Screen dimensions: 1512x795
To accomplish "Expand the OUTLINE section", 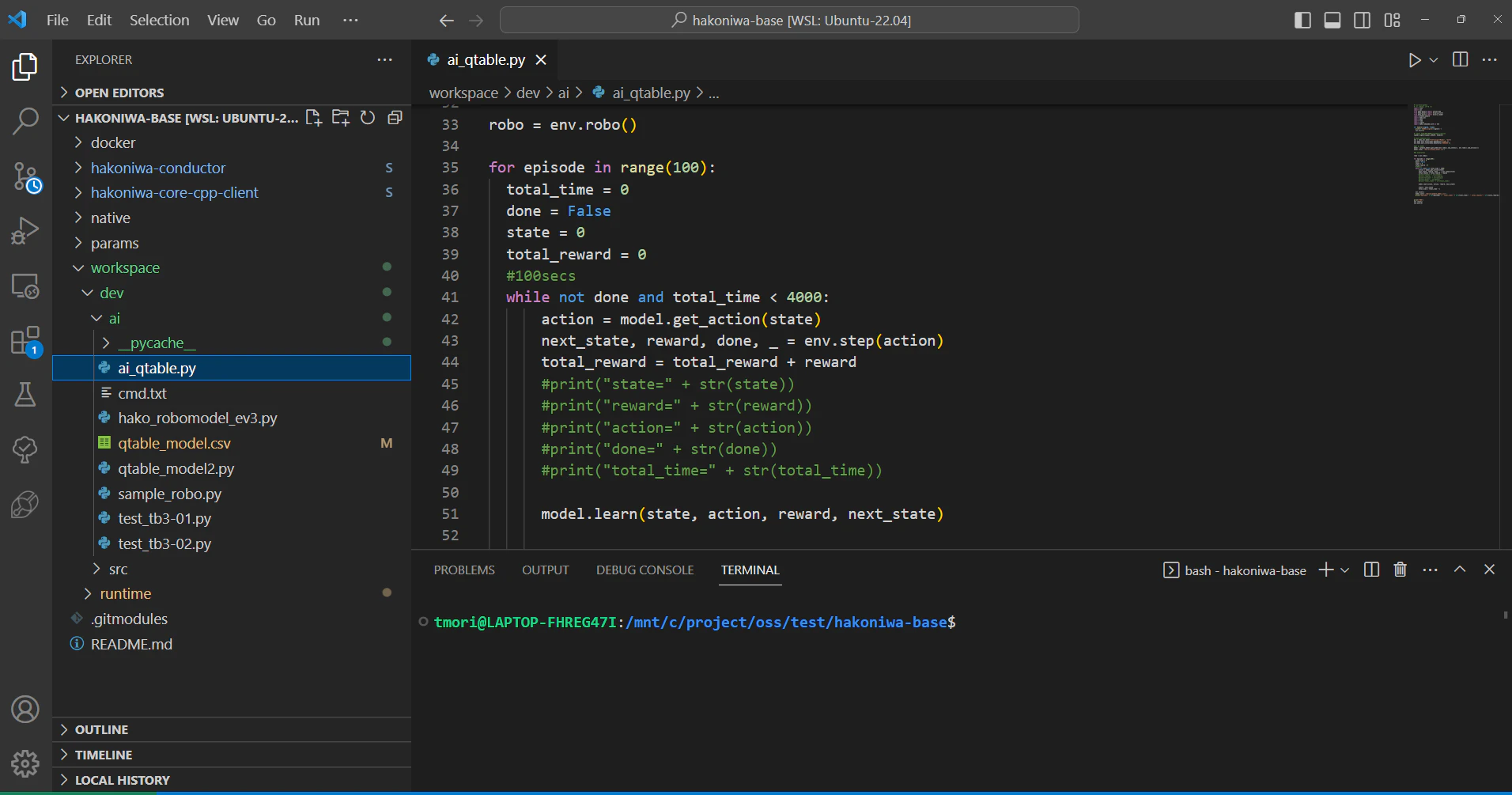I will click(232, 729).
